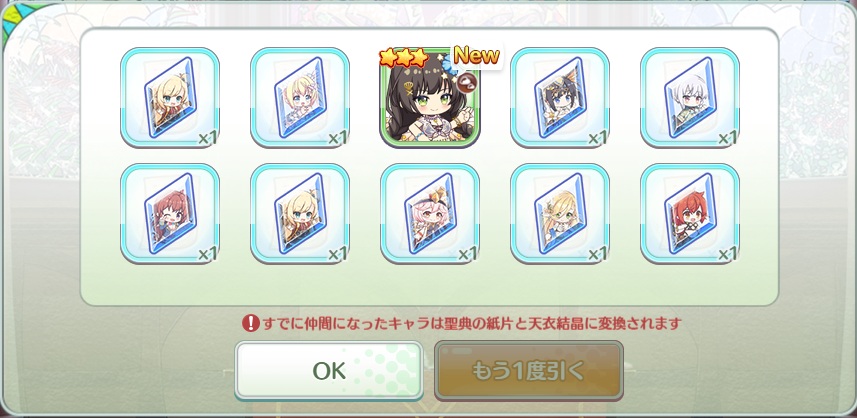Click the stained-glass corner ornament
This screenshot has height=418, width=857.
click(x=9, y=22)
